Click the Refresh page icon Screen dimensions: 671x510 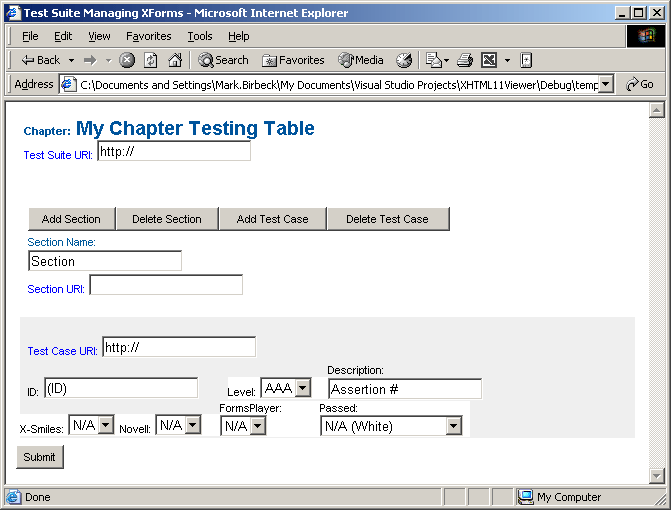[x=151, y=60]
